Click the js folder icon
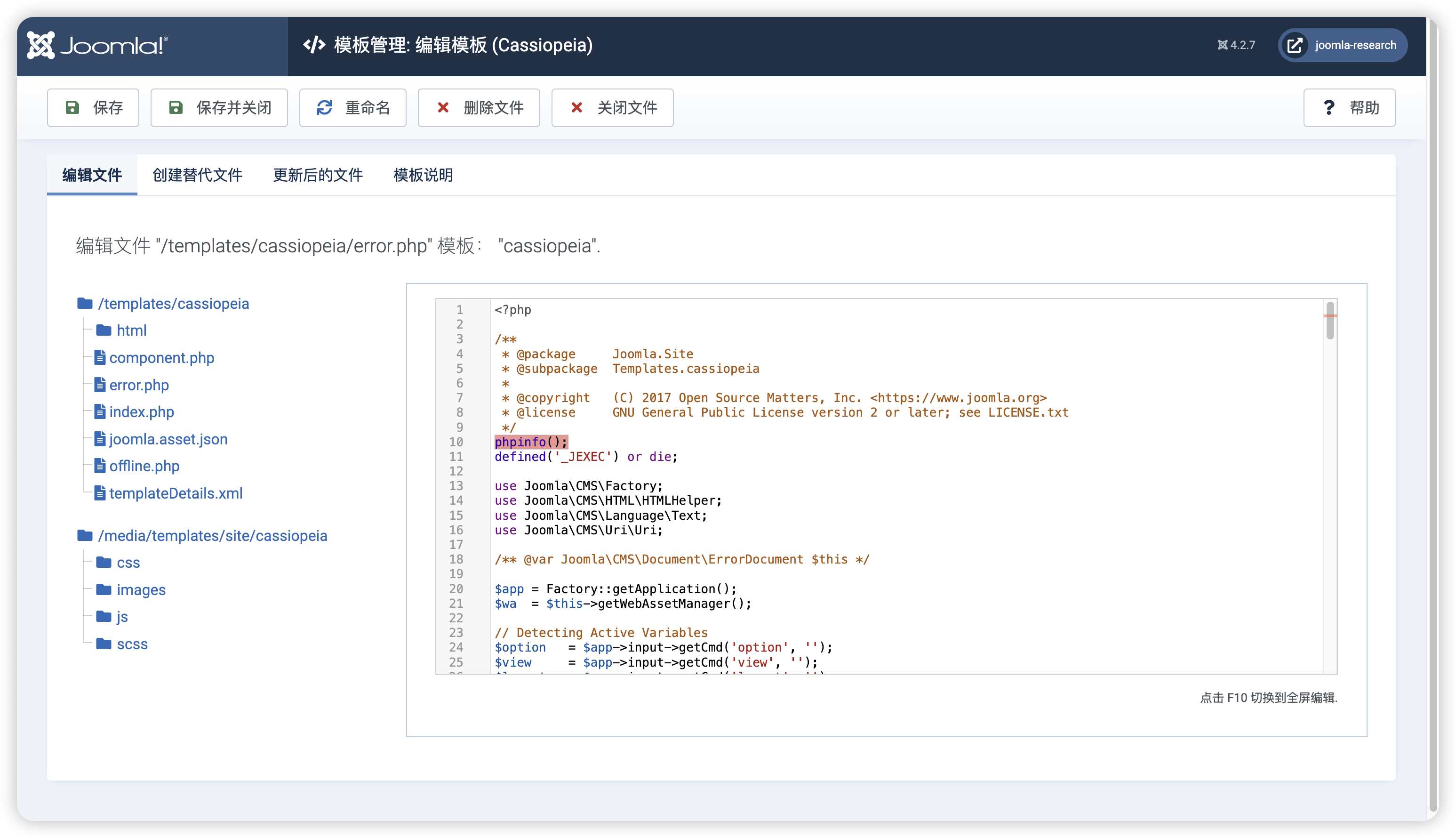Image resolution: width=1456 pixels, height=838 pixels. (x=104, y=616)
